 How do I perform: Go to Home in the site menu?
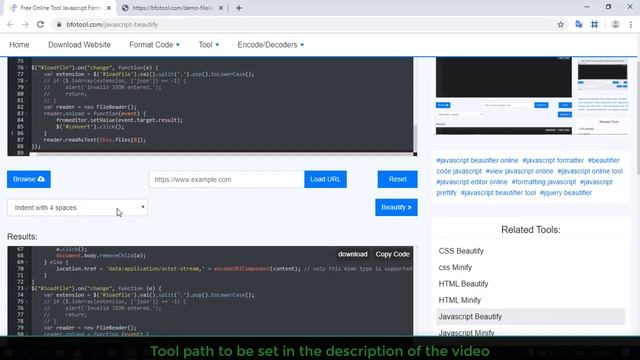(19, 45)
